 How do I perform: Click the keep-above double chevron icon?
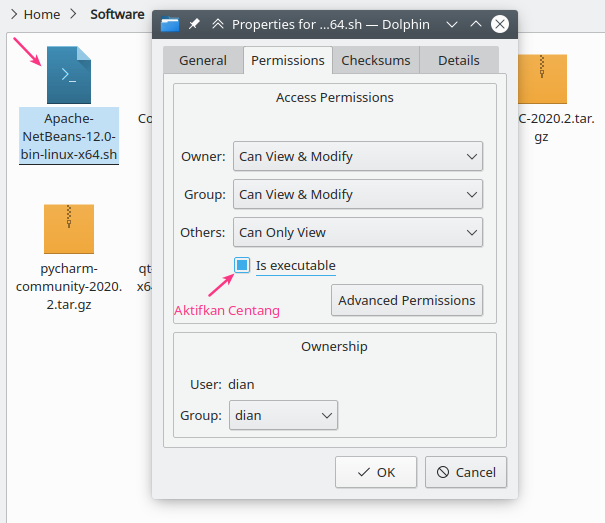[217, 23]
